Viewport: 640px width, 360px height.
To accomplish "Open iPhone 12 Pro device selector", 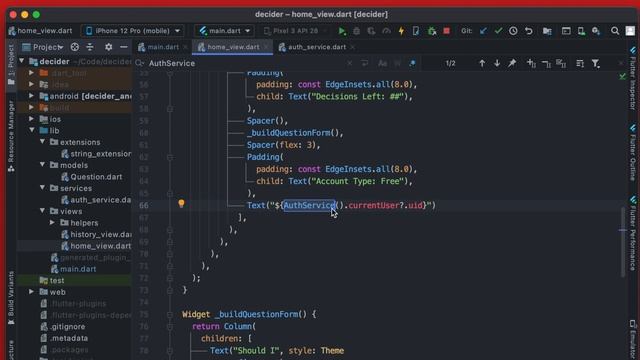I will tap(133, 31).
